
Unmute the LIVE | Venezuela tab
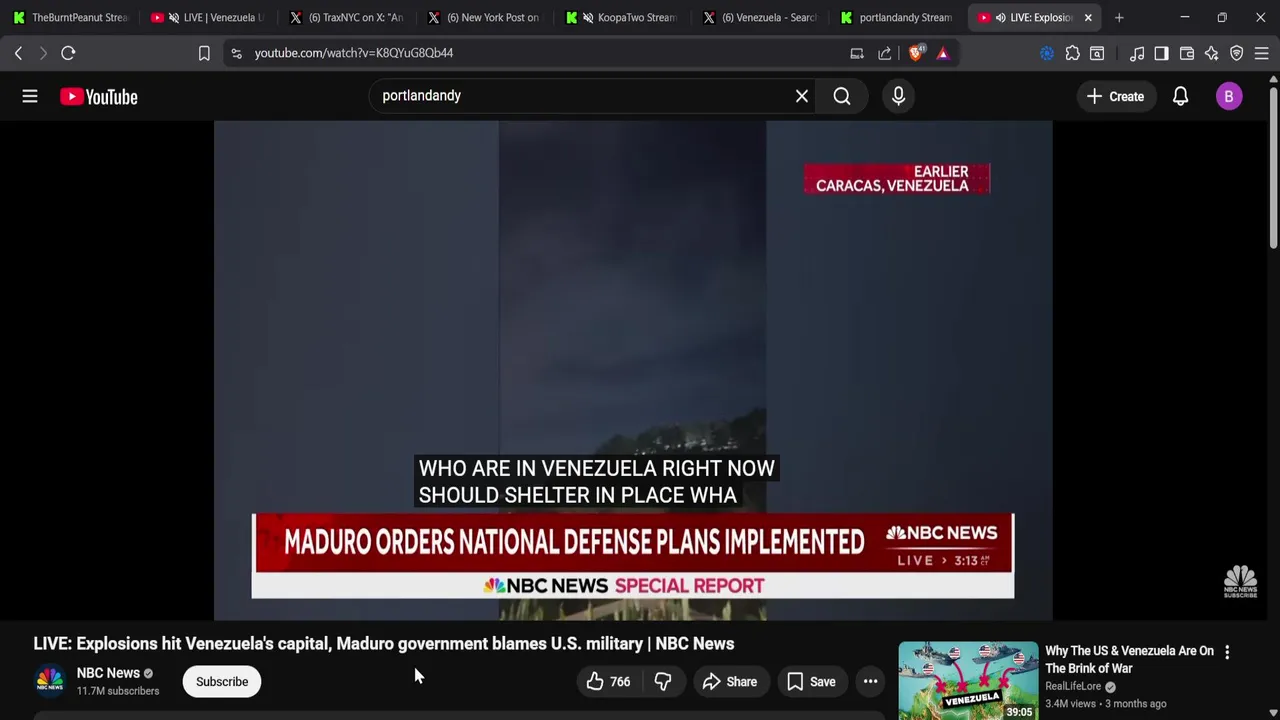click(x=174, y=17)
